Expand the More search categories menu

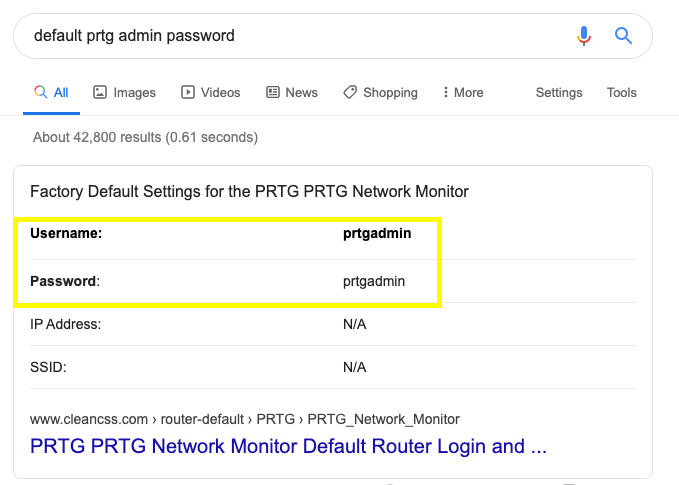(x=468, y=93)
